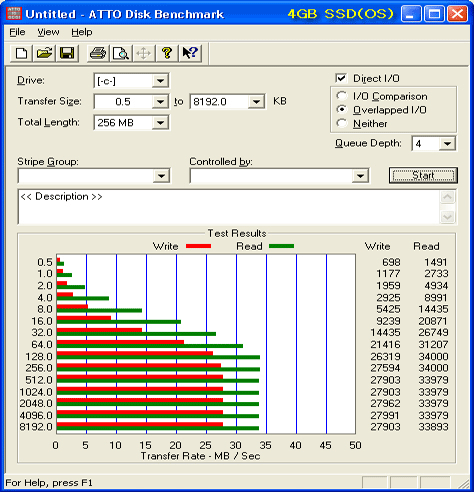Open a saved benchmark file via folder icon
Image resolution: width=474 pixels, height=492 pixels.
(44, 53)
